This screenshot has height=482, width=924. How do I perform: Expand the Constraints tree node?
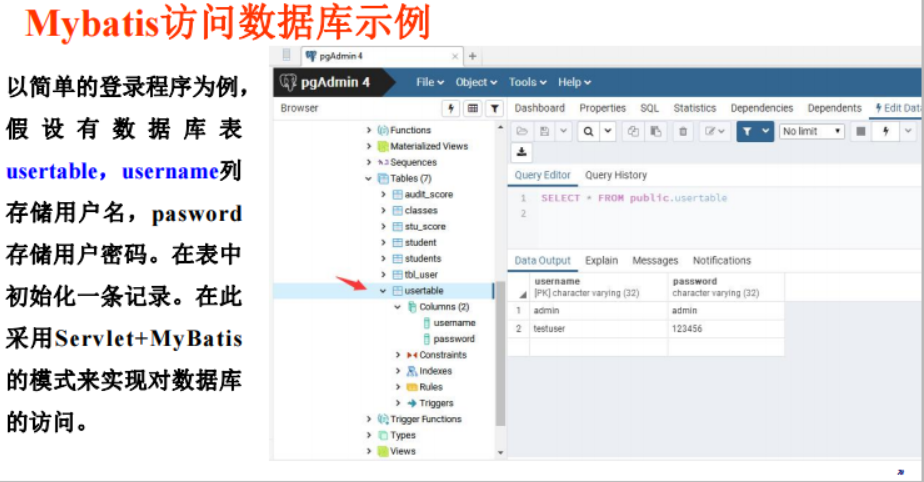coord(398,355)
